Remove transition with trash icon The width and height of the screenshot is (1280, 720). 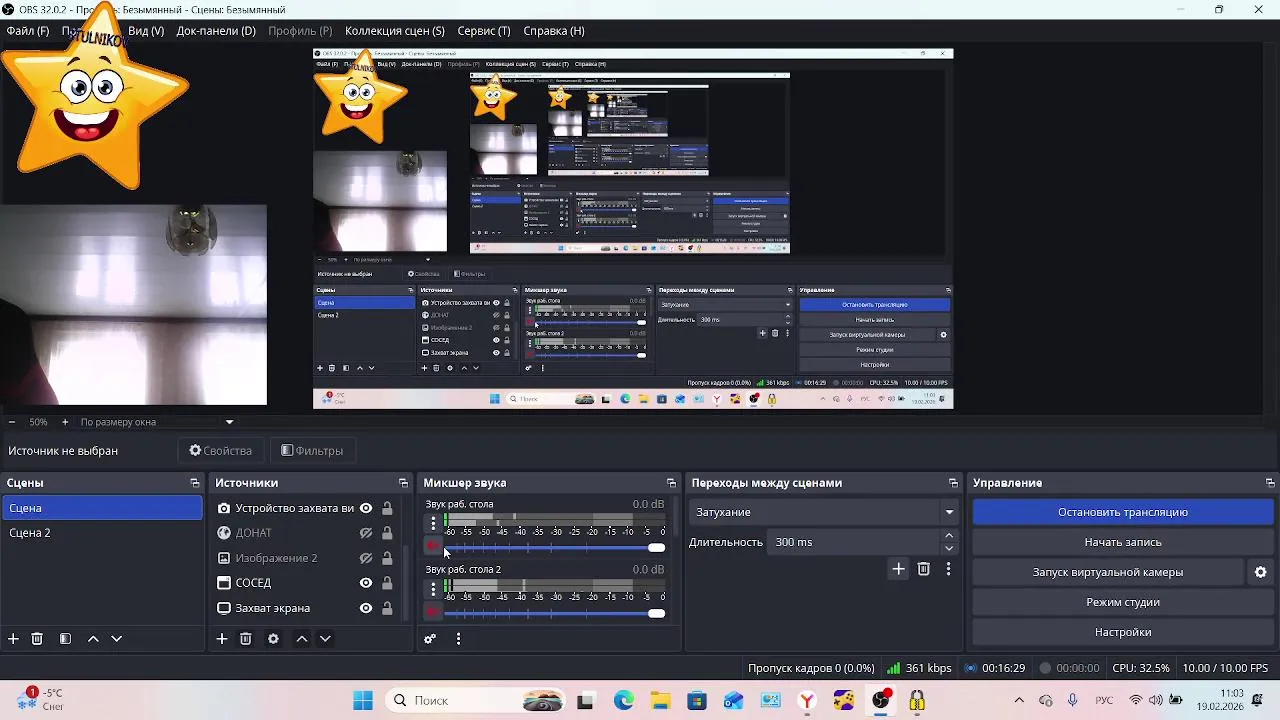coord(923,569)
